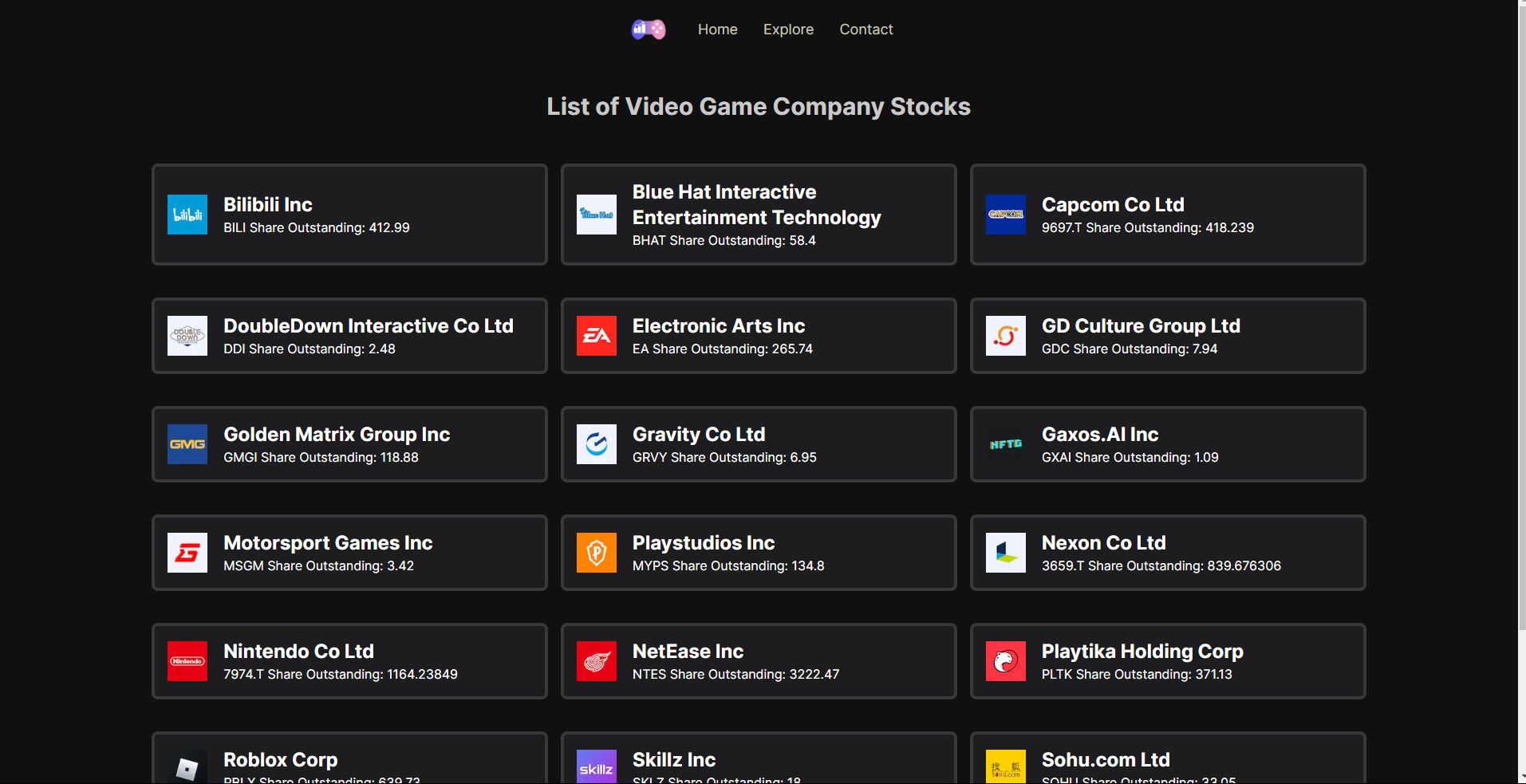
Task: Open the GD Culture Group Ltd title
Action: point(1141,326)
